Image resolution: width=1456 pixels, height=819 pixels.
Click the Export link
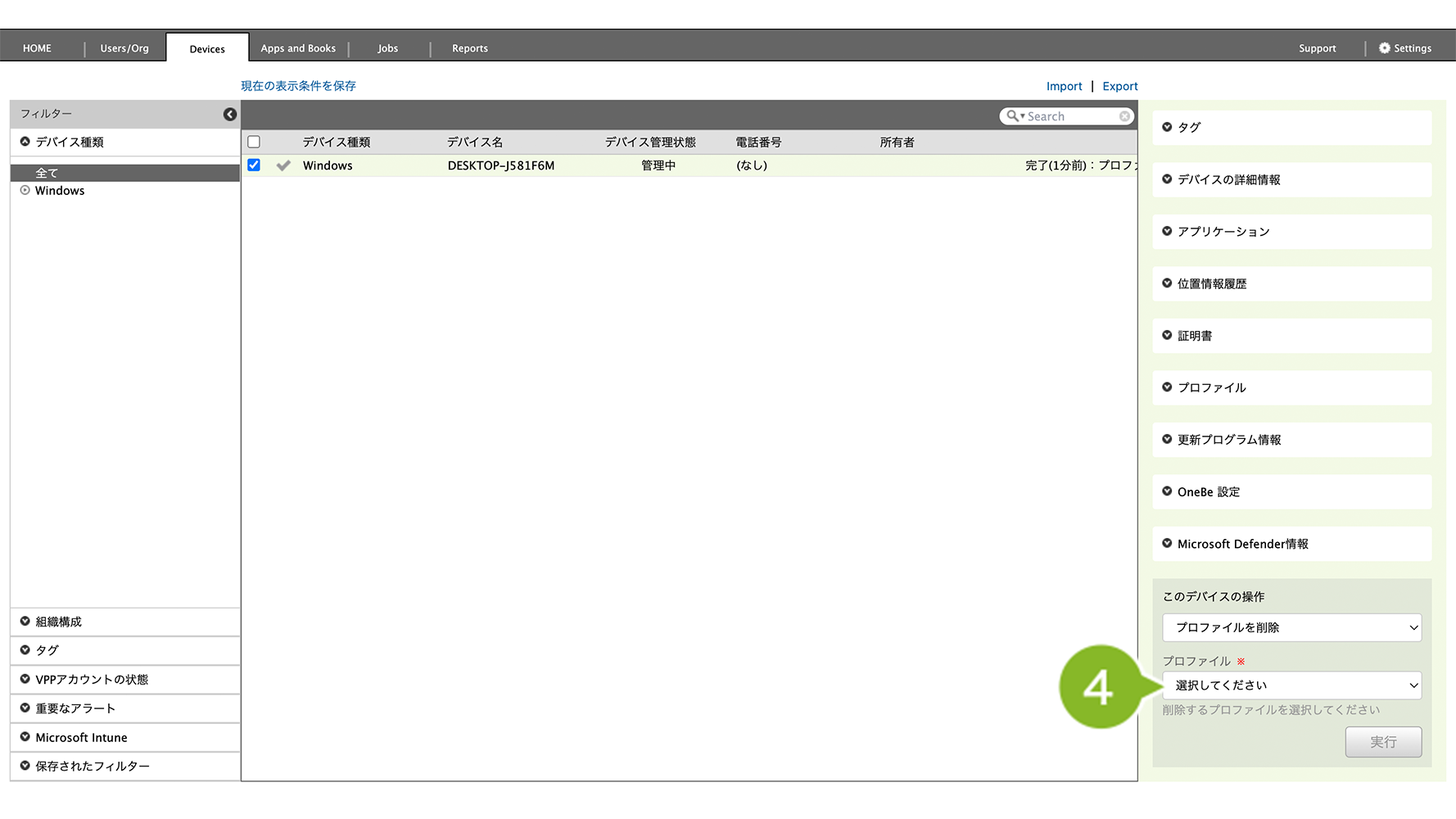[x=1119, y=86]
